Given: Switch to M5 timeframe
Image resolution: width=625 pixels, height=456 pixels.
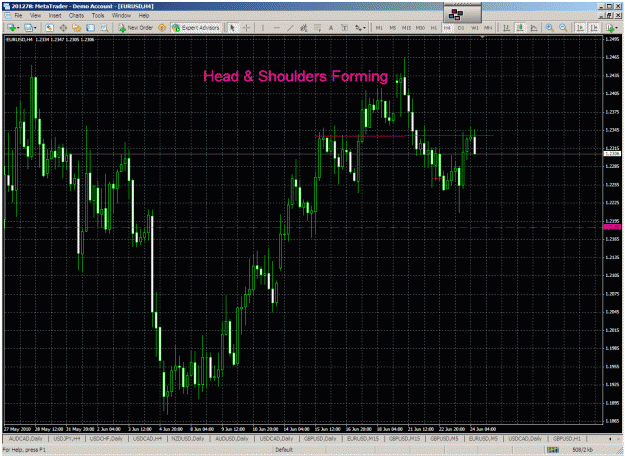Looking at the screenshot, I should click(x=393, y=28).
